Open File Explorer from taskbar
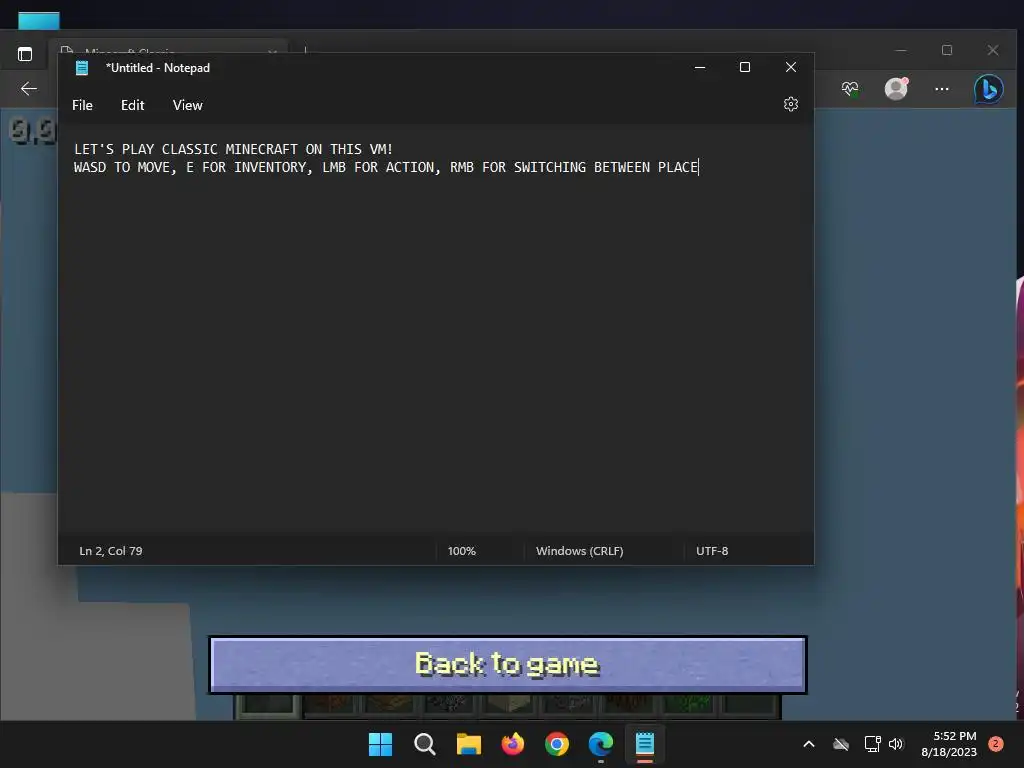This screenshot has height=768, width=1024. click(468, 744)
